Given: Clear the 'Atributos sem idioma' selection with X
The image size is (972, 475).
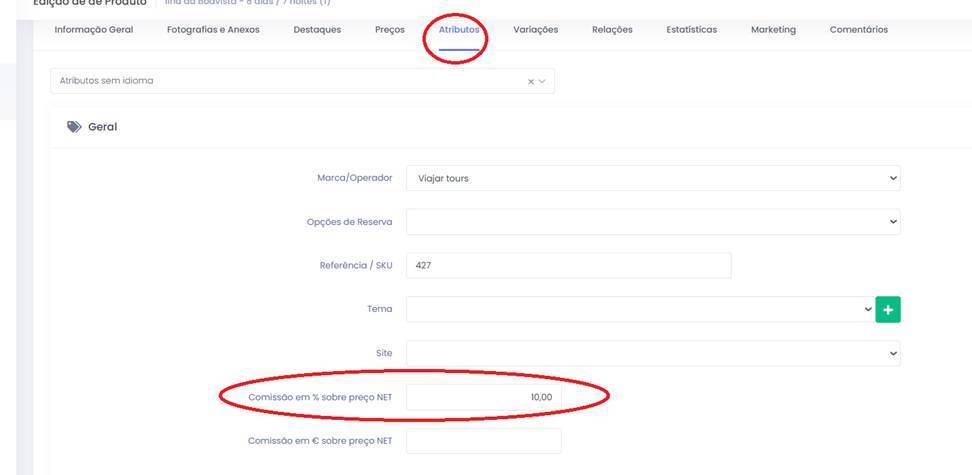Looking at the screenshot, I should point(531,81).
